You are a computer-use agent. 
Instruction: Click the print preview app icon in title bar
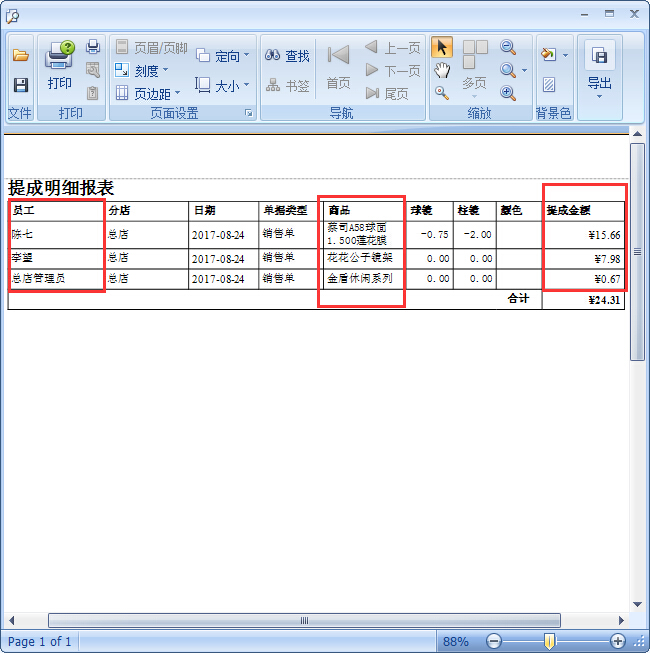(x=12, y=16)
